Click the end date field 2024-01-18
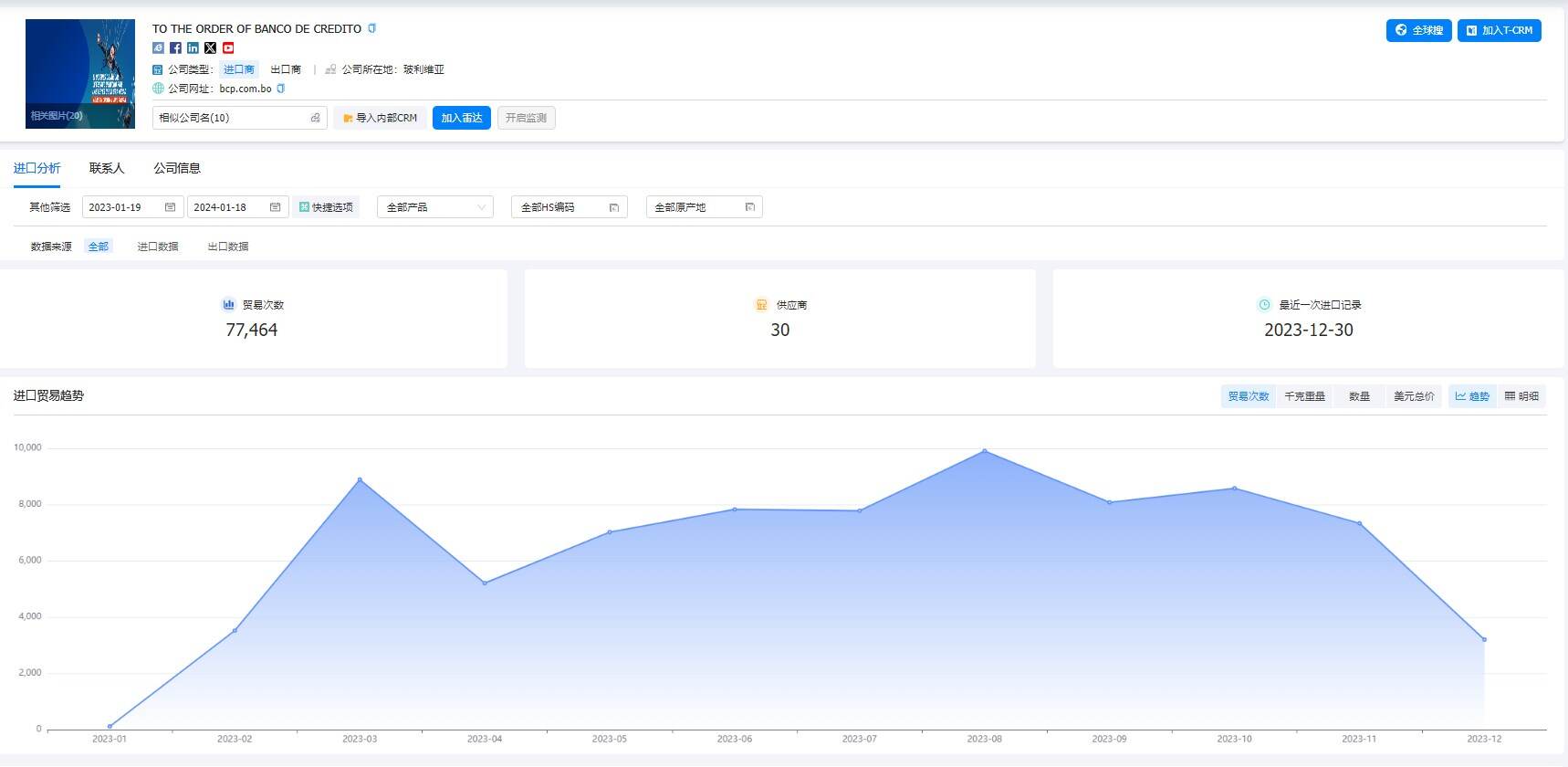 coord(238,207)
